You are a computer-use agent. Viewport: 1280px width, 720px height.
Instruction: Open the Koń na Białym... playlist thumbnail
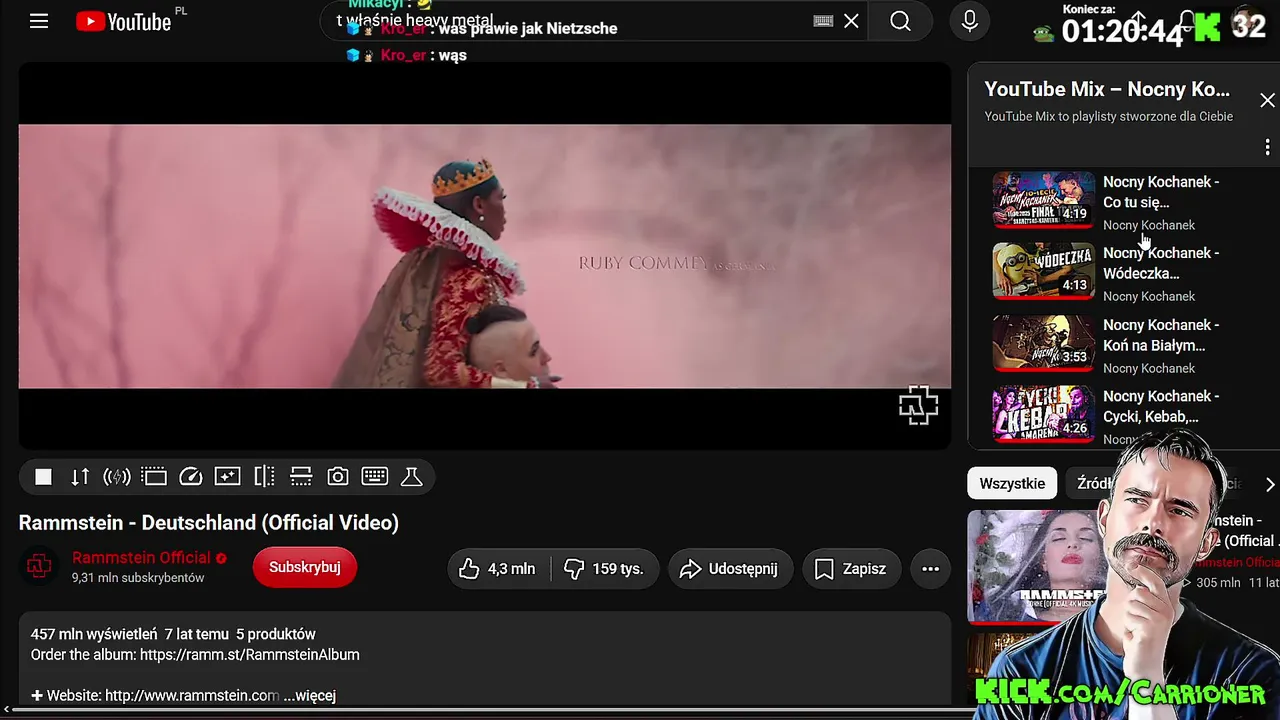(x=1043, y=343)
